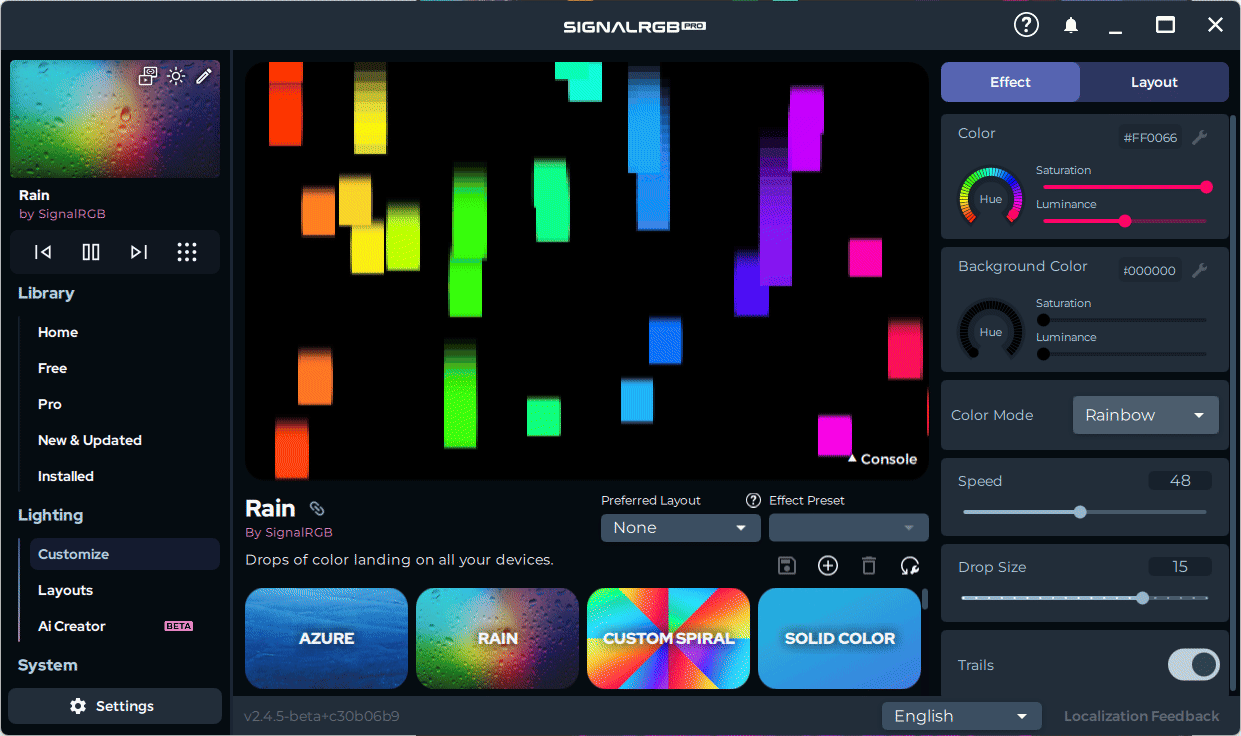Click the Library section heading
The image size is (1241, 736).
pyautogui.click(x=46, y=293)
